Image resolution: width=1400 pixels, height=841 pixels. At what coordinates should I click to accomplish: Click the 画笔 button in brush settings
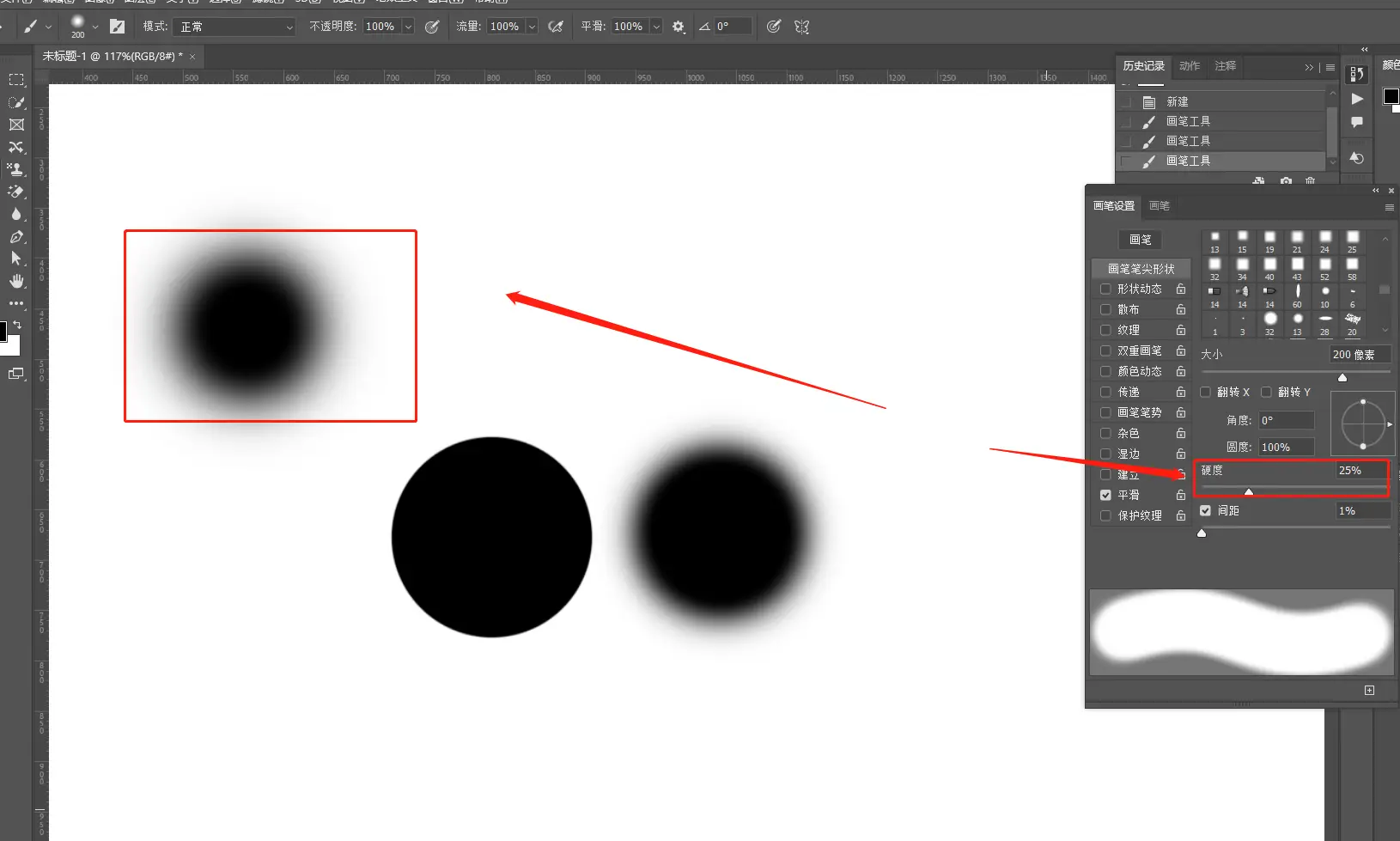point(1141,240)
